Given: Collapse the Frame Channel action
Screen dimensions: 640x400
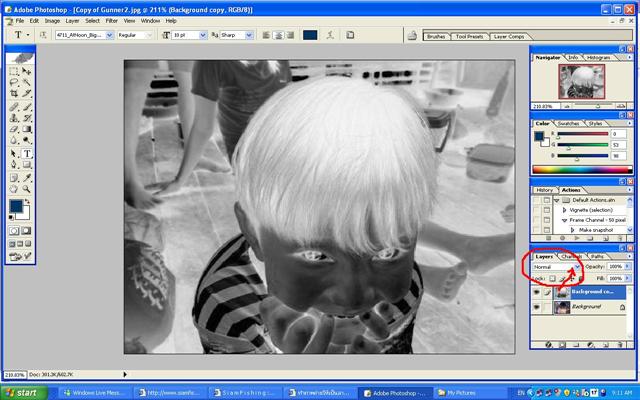Looking at the screenshot, I should click(x=564, y=220).
